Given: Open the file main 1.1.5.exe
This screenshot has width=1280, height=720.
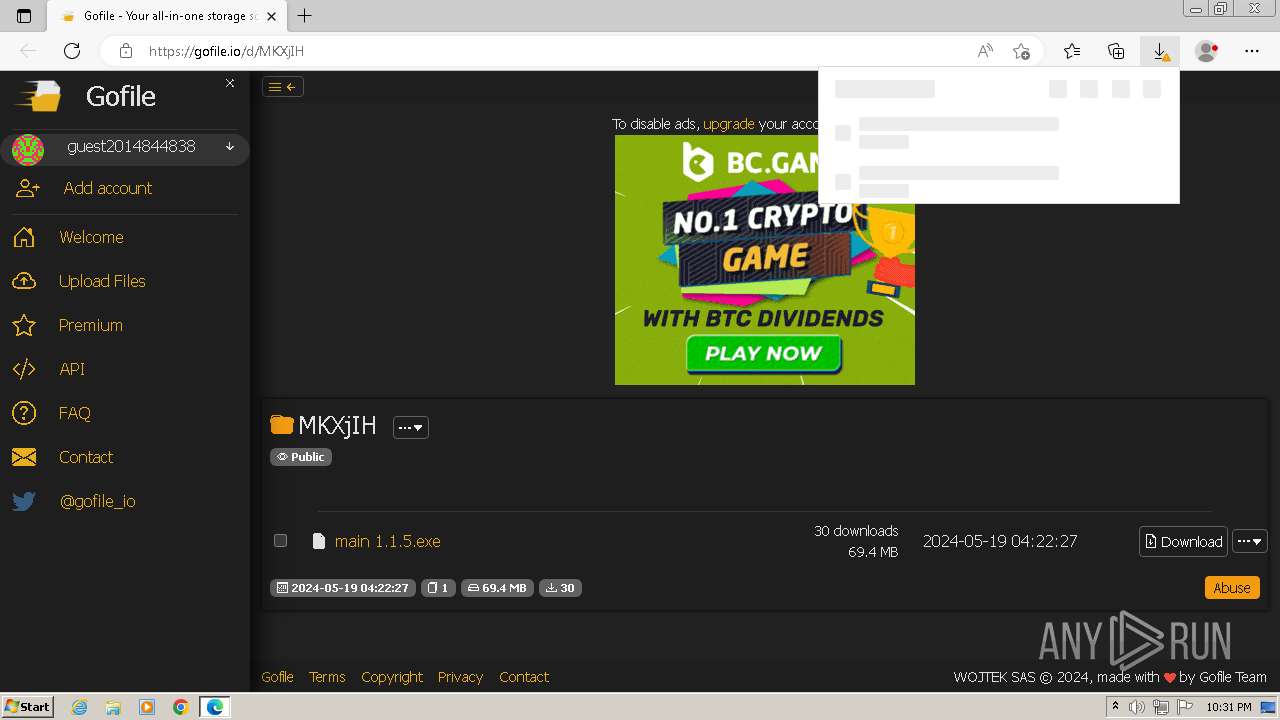Looking at the screenshot, I should [388, 541].
